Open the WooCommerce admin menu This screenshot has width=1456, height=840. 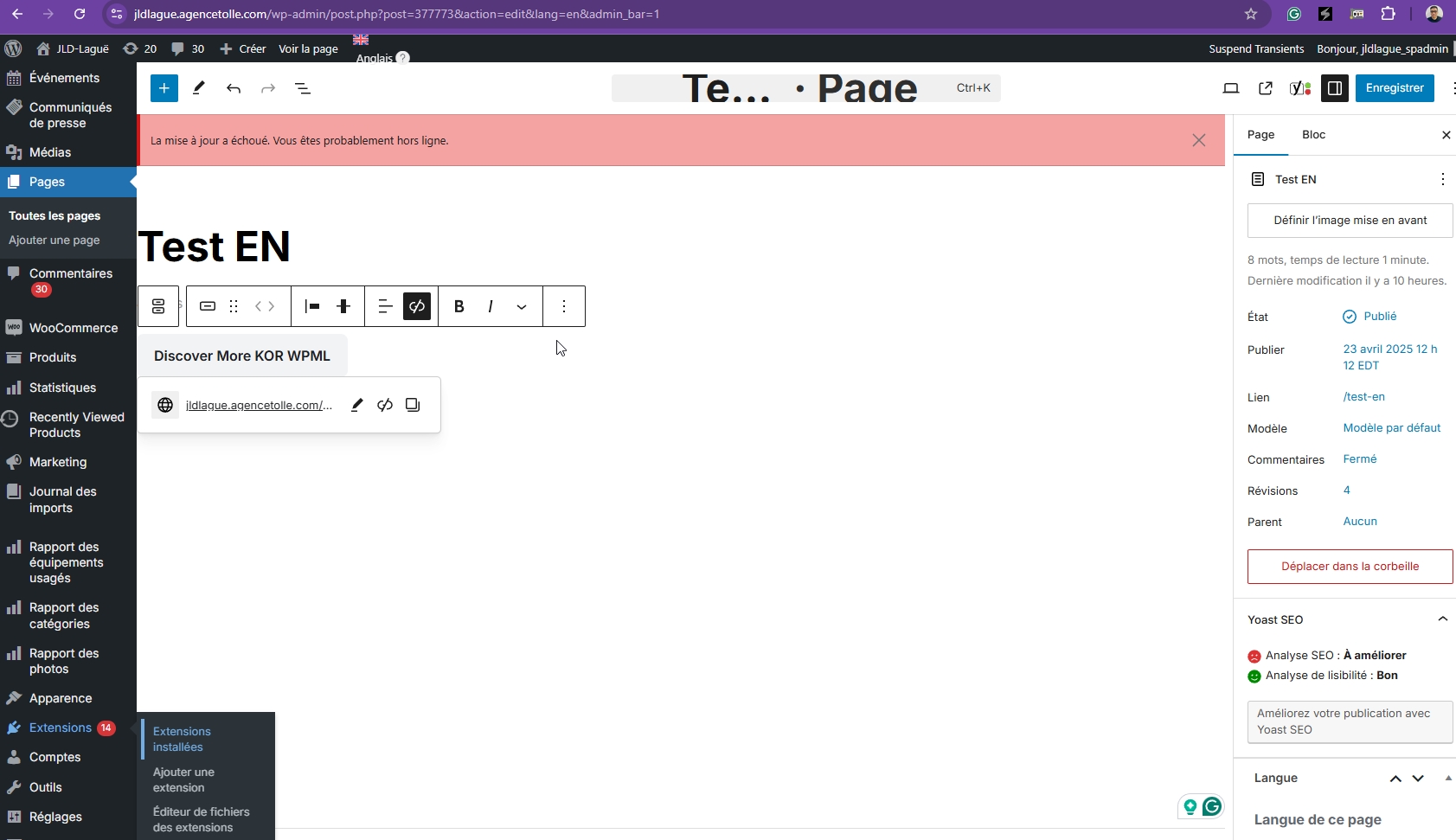[x=68, y=328]
